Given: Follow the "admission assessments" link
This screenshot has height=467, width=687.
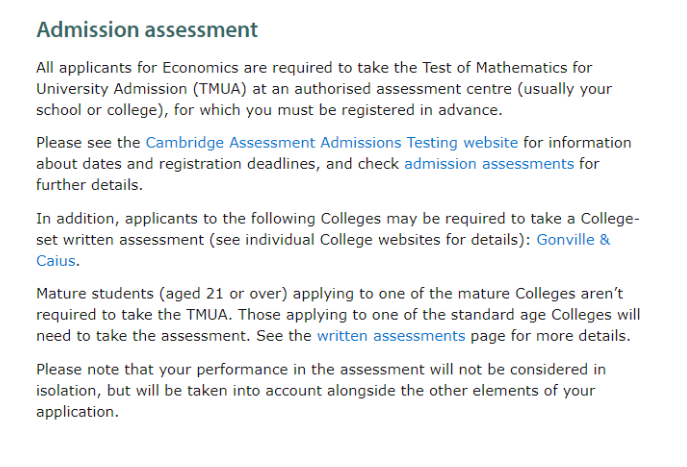Looking at the screenshot, I should pyautogui.click(x=488, y=163).
